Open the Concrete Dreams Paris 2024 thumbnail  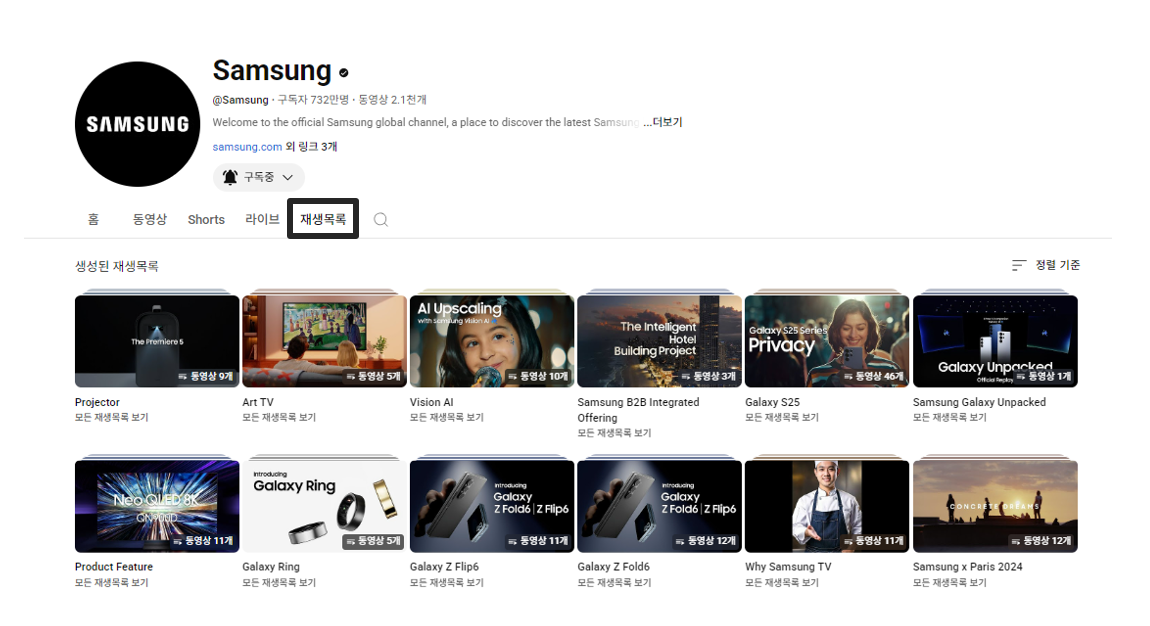click(995, 506)
